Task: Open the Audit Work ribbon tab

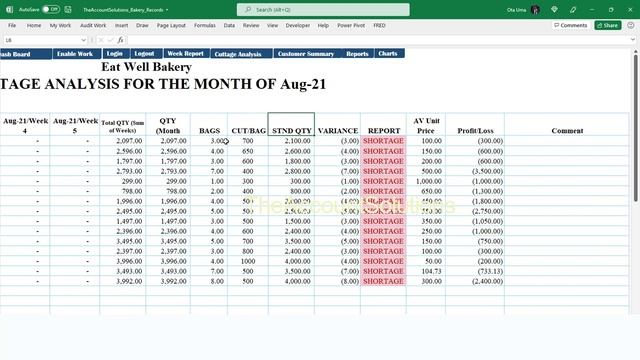Action: 93,25
